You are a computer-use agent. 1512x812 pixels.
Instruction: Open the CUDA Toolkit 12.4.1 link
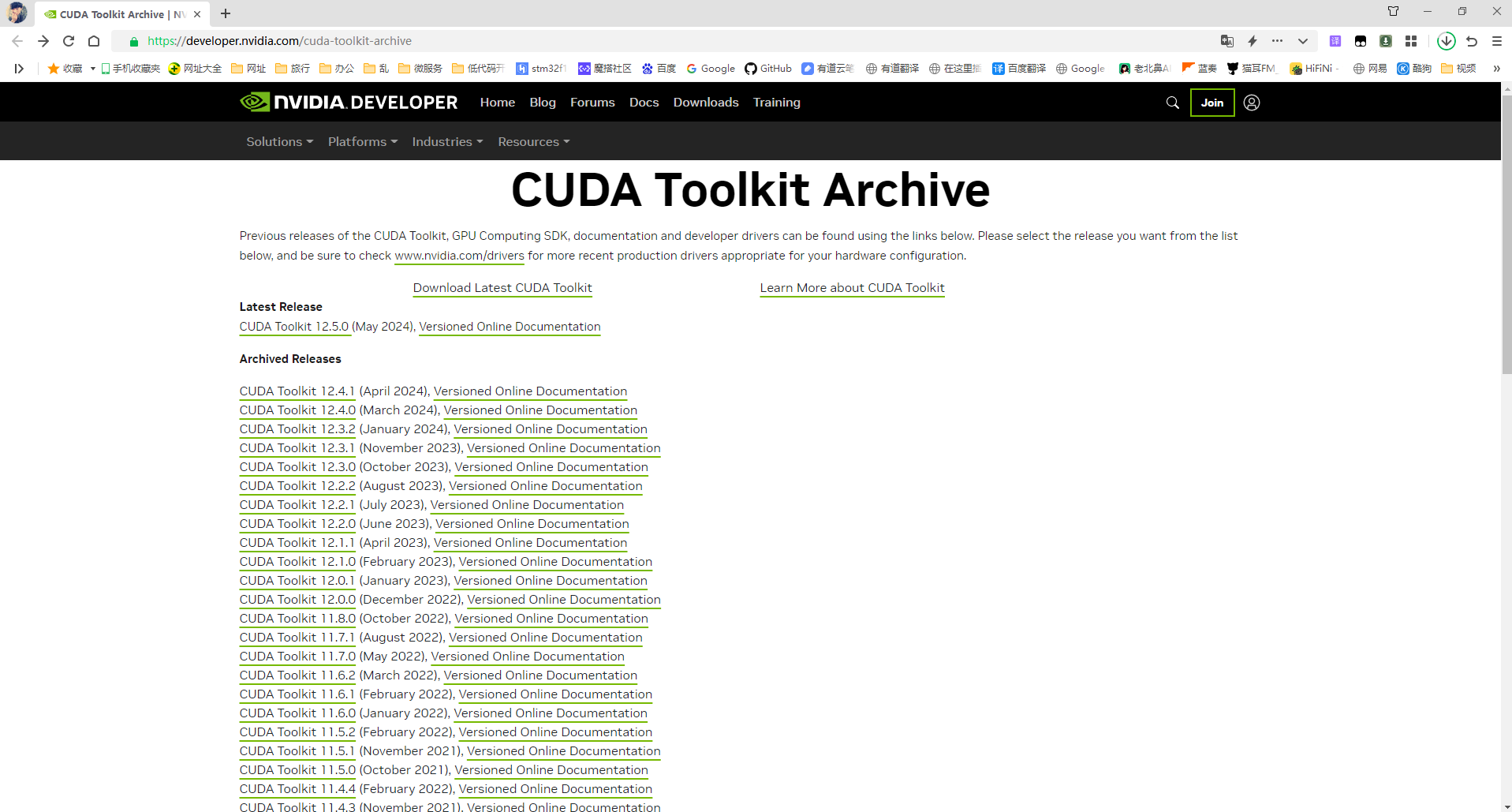(297, 391)
